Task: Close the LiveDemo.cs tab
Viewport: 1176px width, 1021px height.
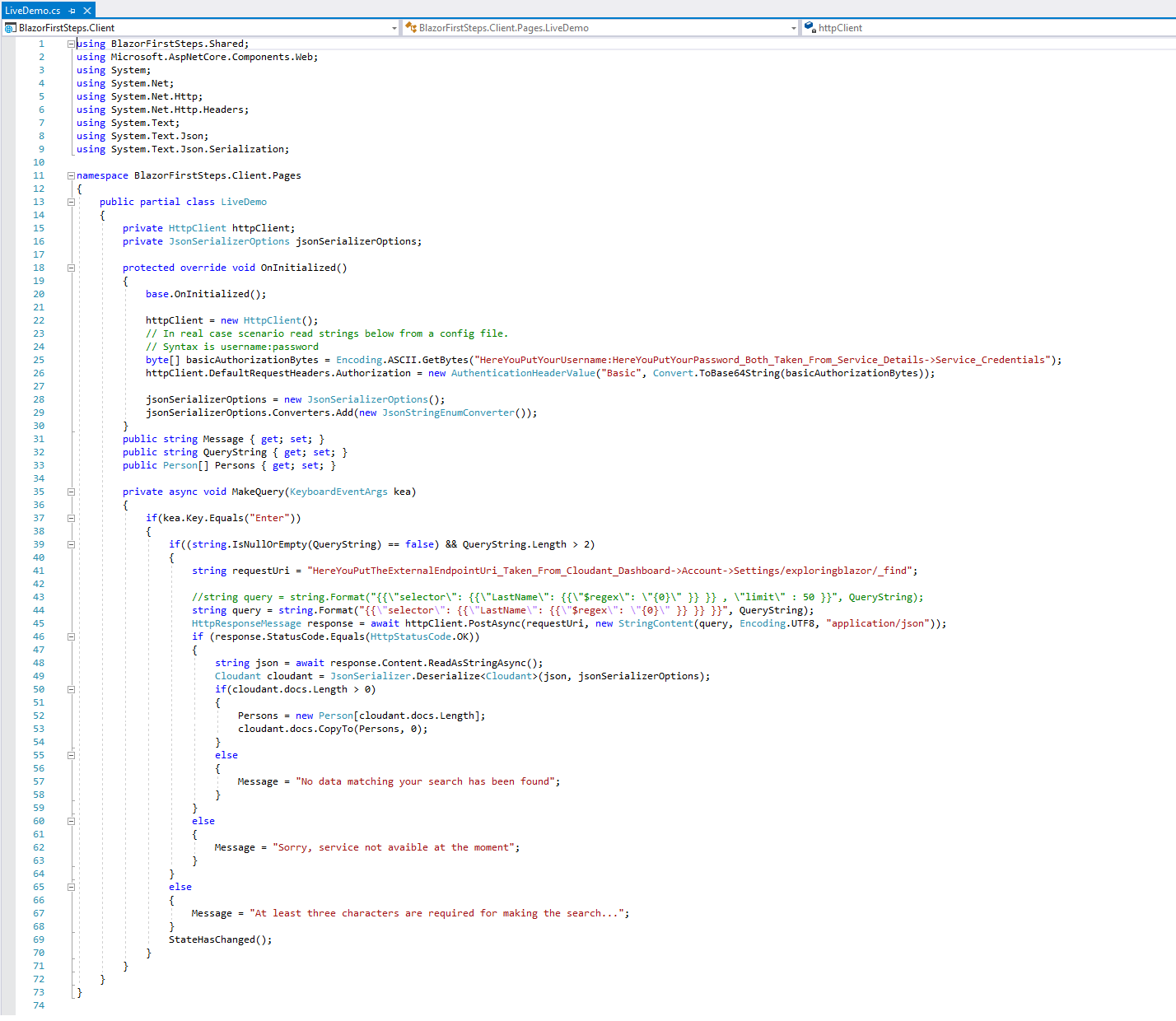Action: [87, 11]
